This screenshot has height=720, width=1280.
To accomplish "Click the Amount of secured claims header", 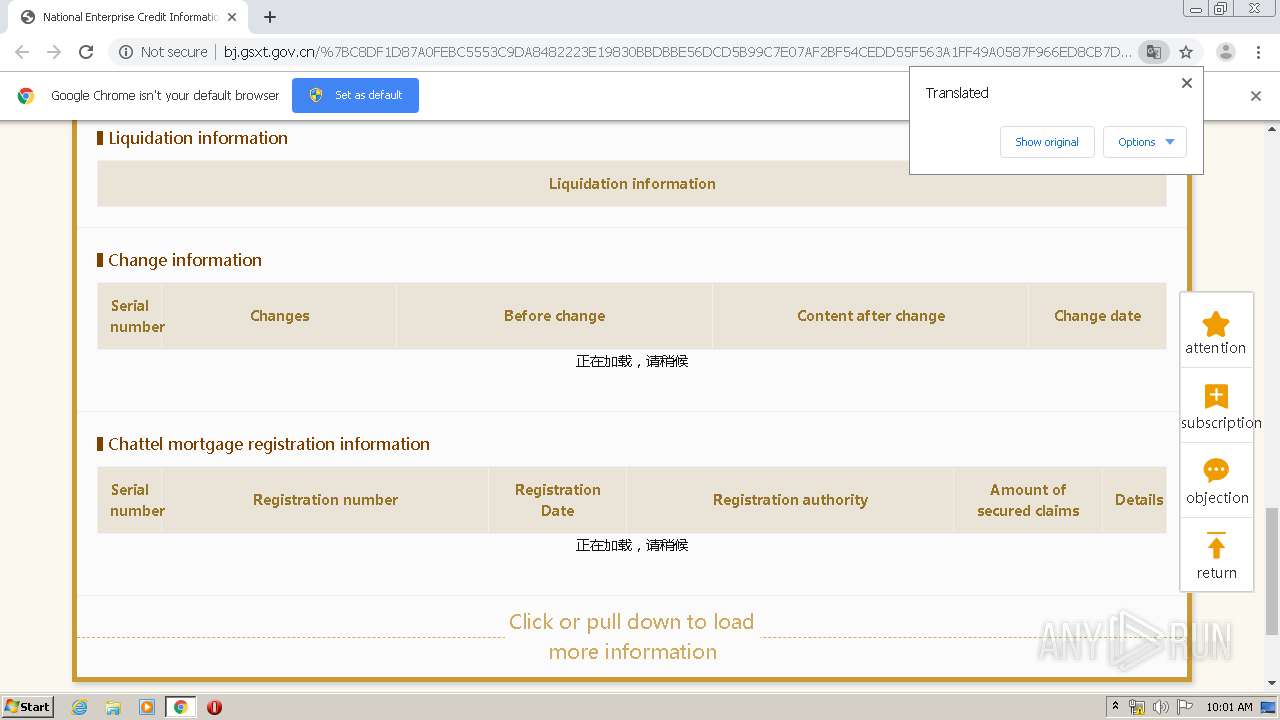I will (1028, 500).
